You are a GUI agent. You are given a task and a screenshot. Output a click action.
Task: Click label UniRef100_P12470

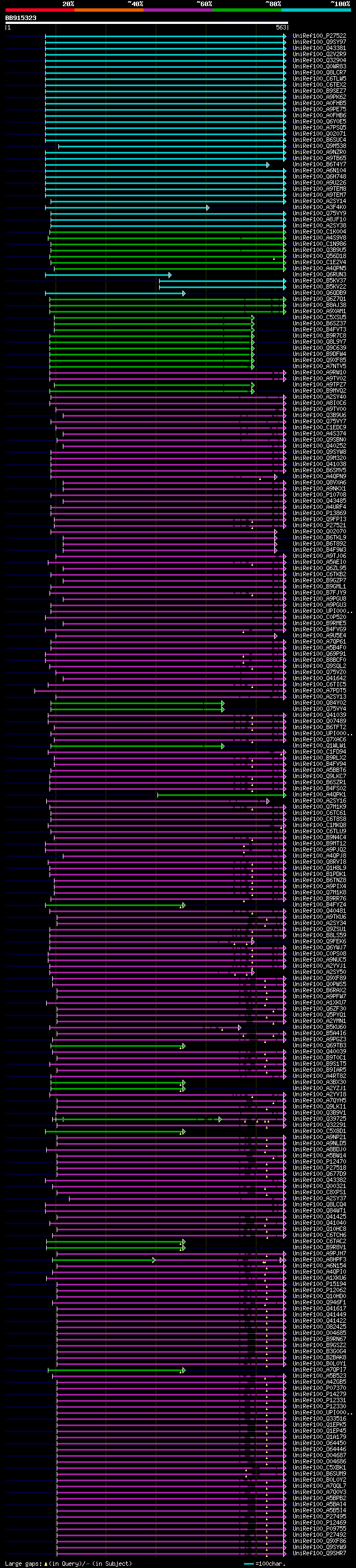tap(319, 1161)
